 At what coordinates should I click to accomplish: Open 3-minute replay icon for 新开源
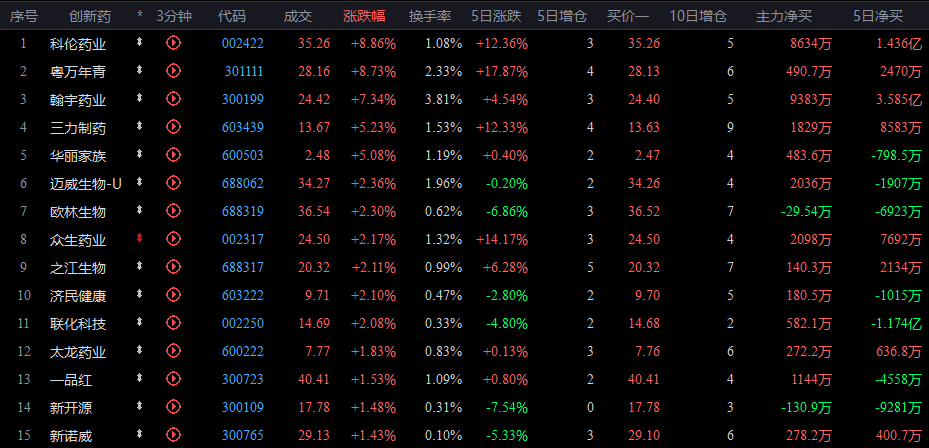point(173,407)
